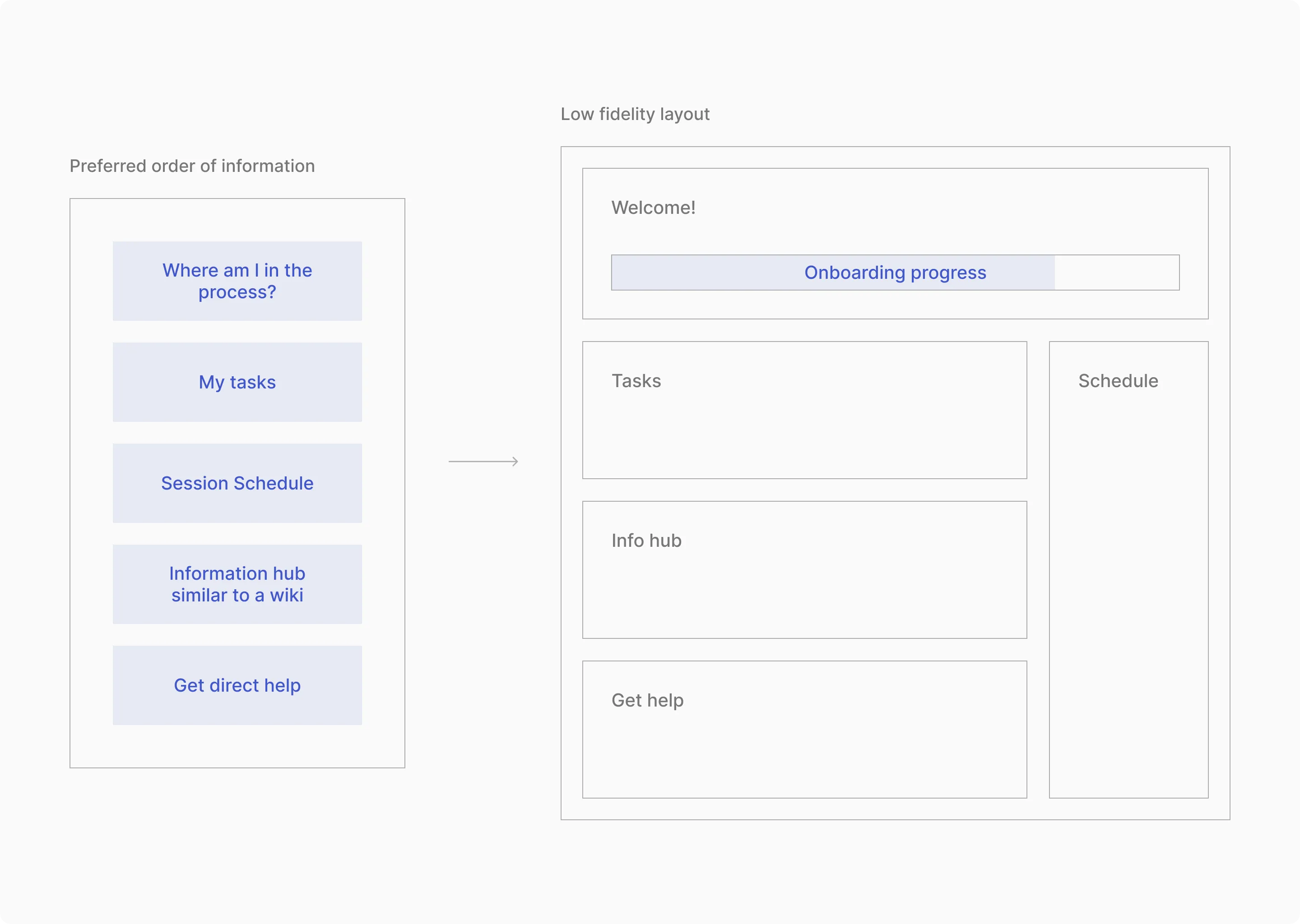
Task: Select the Get help panel
Action: click(804, 751)
